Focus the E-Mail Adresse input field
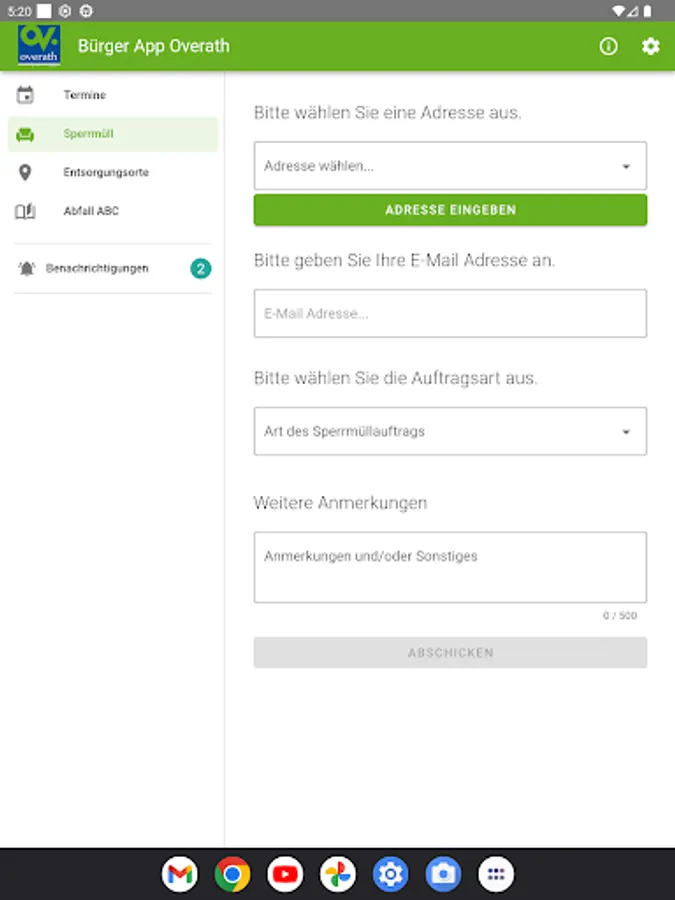675x900 pixels. 450,313
